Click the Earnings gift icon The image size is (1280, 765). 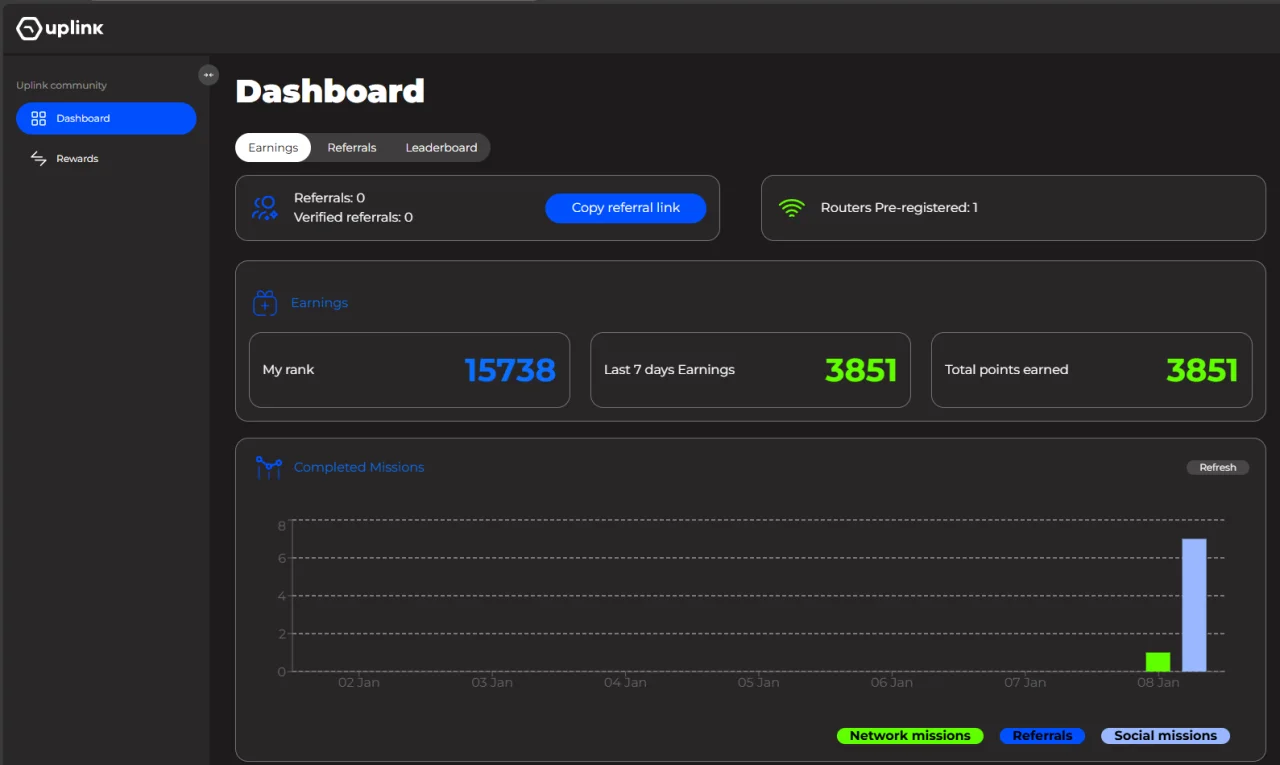coord(265,303)
